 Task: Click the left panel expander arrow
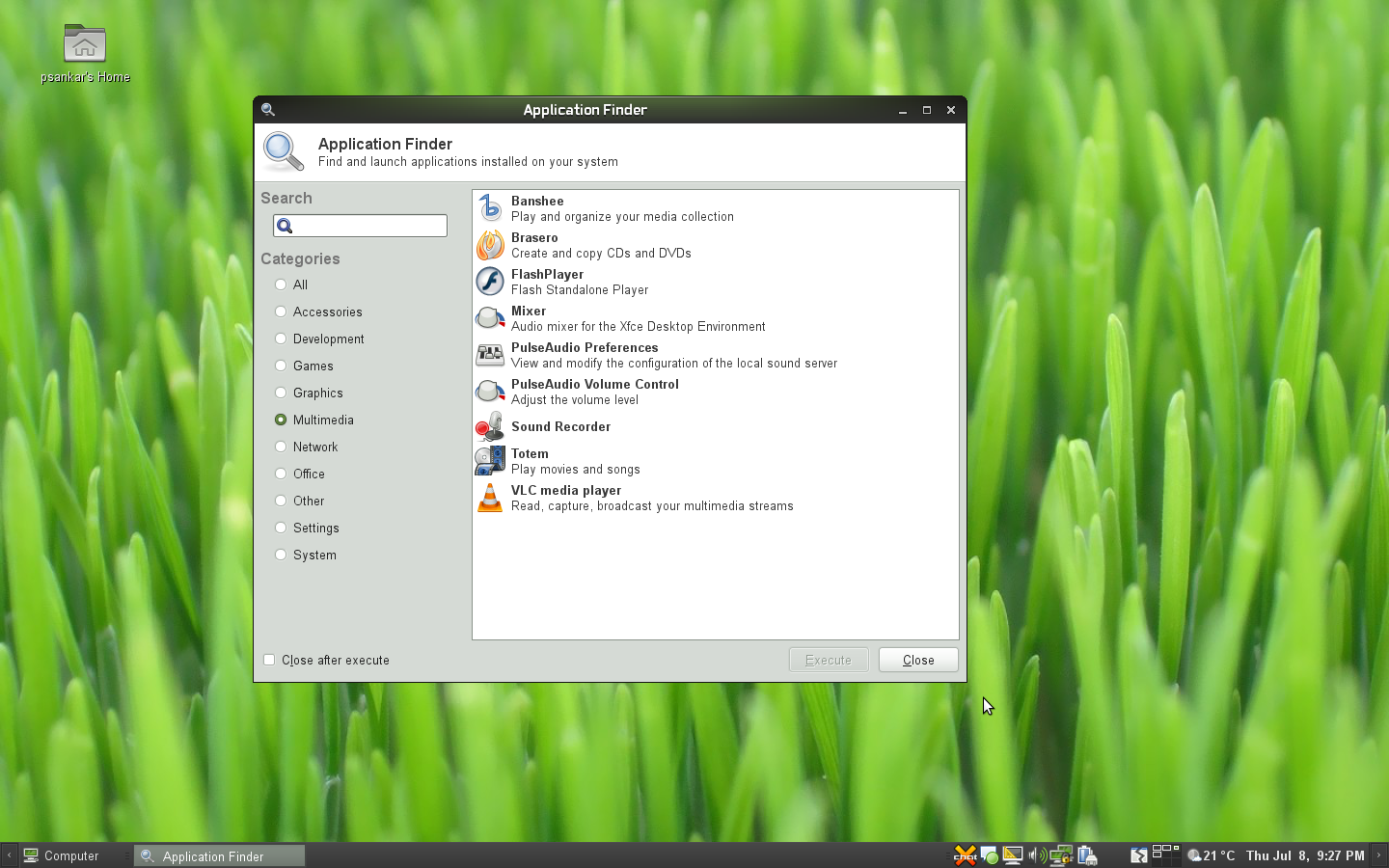point(7,855)
